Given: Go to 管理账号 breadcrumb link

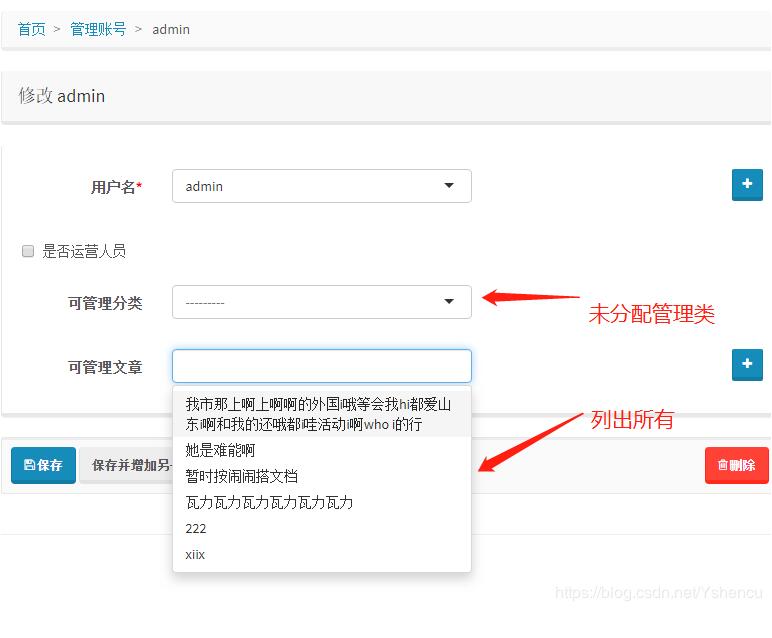Looking at the screenshot, I should [98, 30].
